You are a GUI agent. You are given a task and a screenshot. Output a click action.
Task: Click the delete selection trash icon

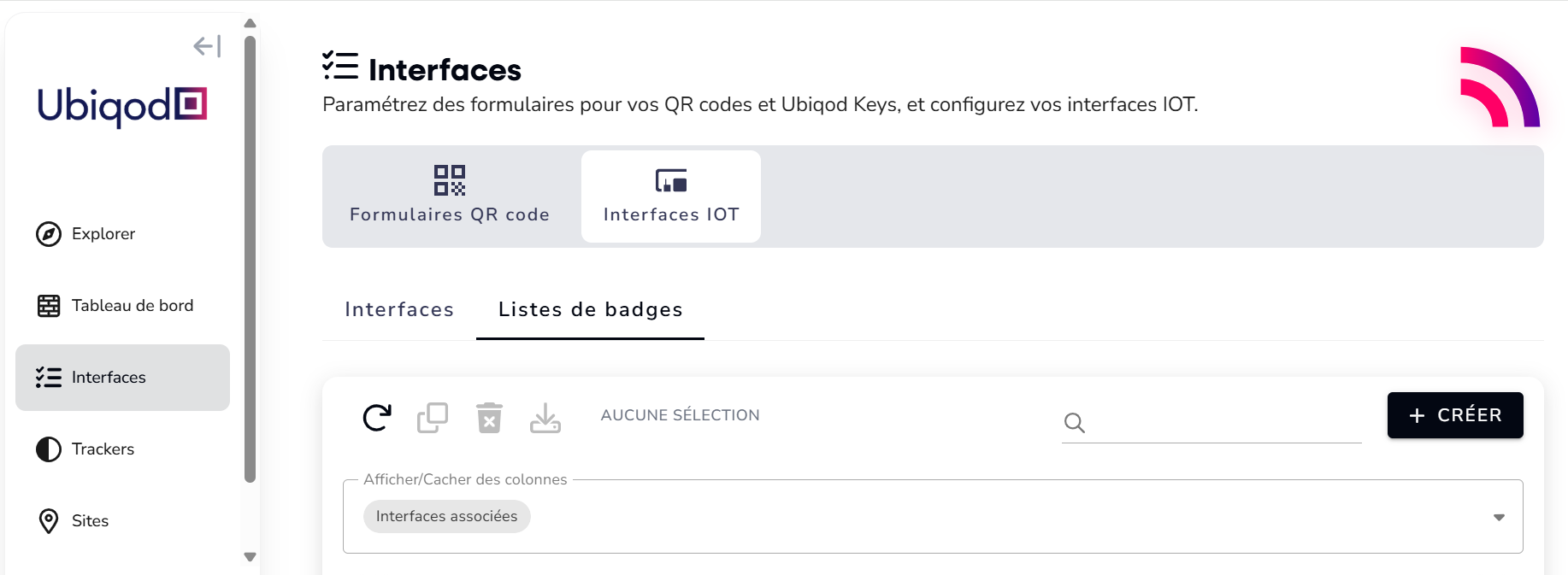[489, 418]
